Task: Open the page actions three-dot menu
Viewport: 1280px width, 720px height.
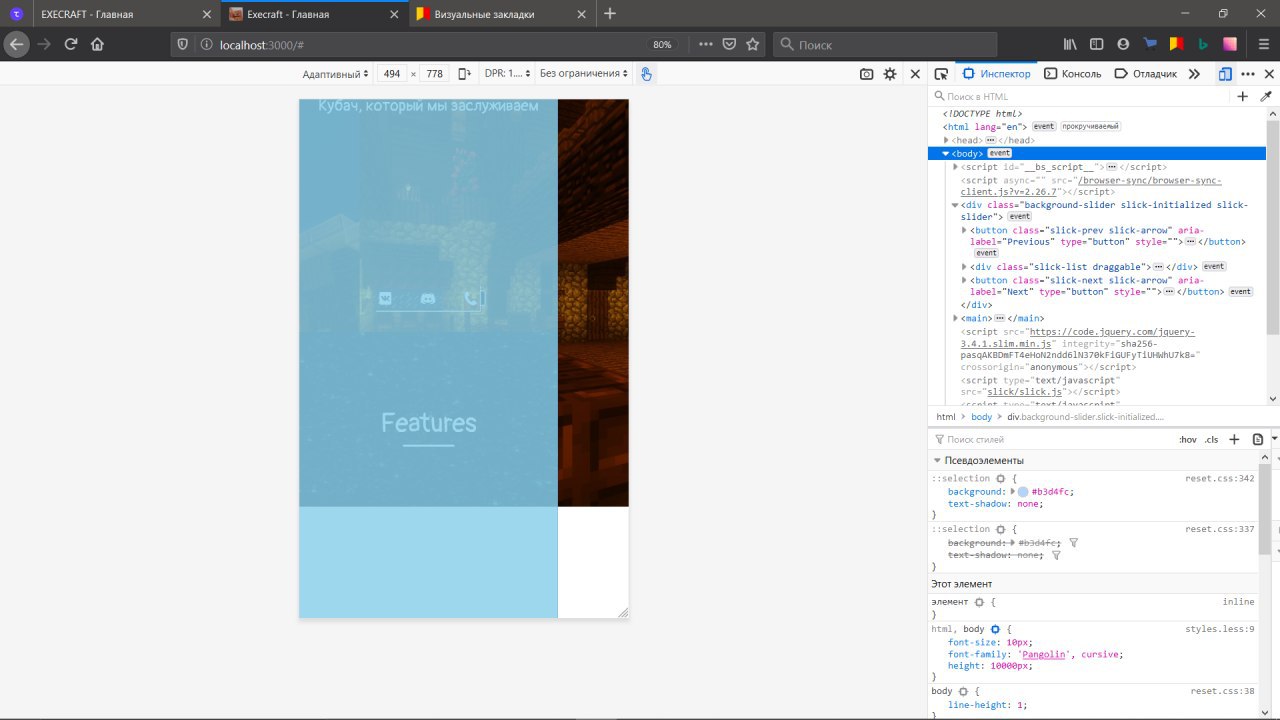Action: (706, 44)
